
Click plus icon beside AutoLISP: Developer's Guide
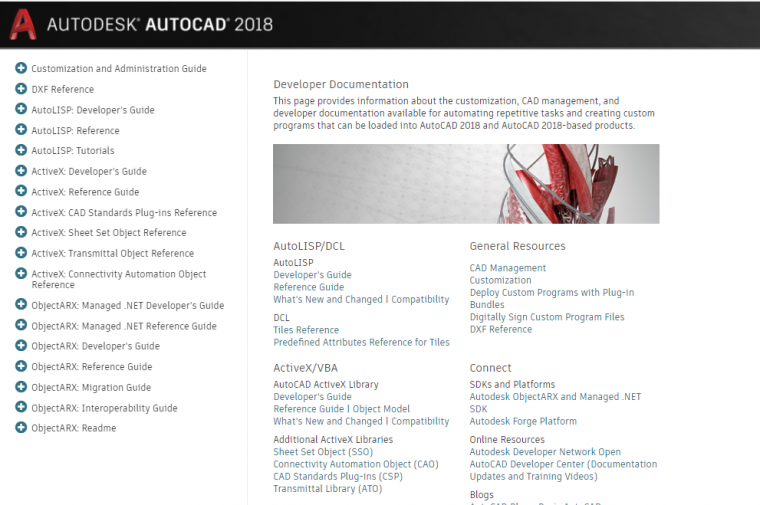pyautogui.click(x=21, y=110)
